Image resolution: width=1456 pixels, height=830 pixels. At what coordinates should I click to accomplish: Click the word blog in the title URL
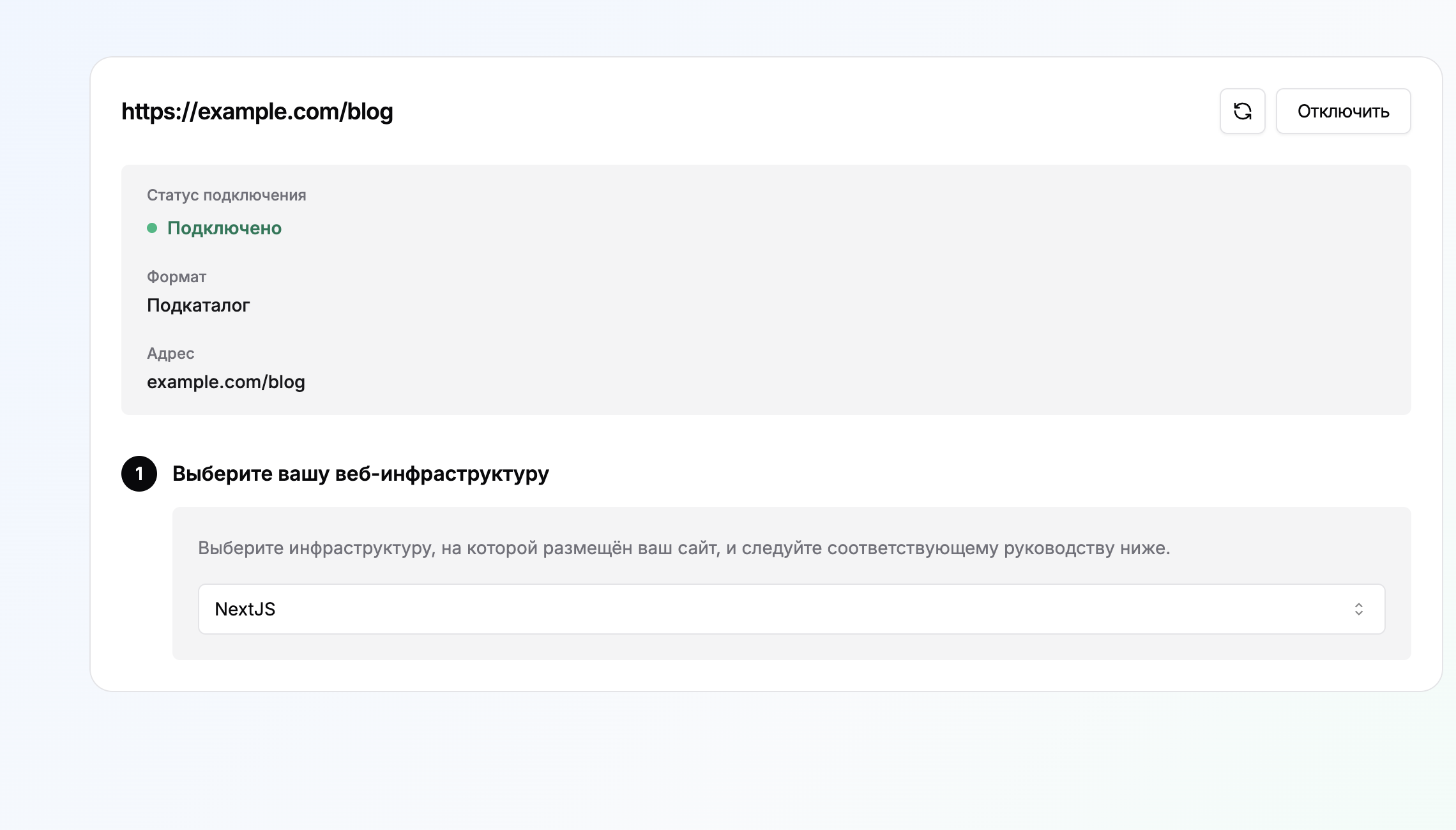point(370,112)
